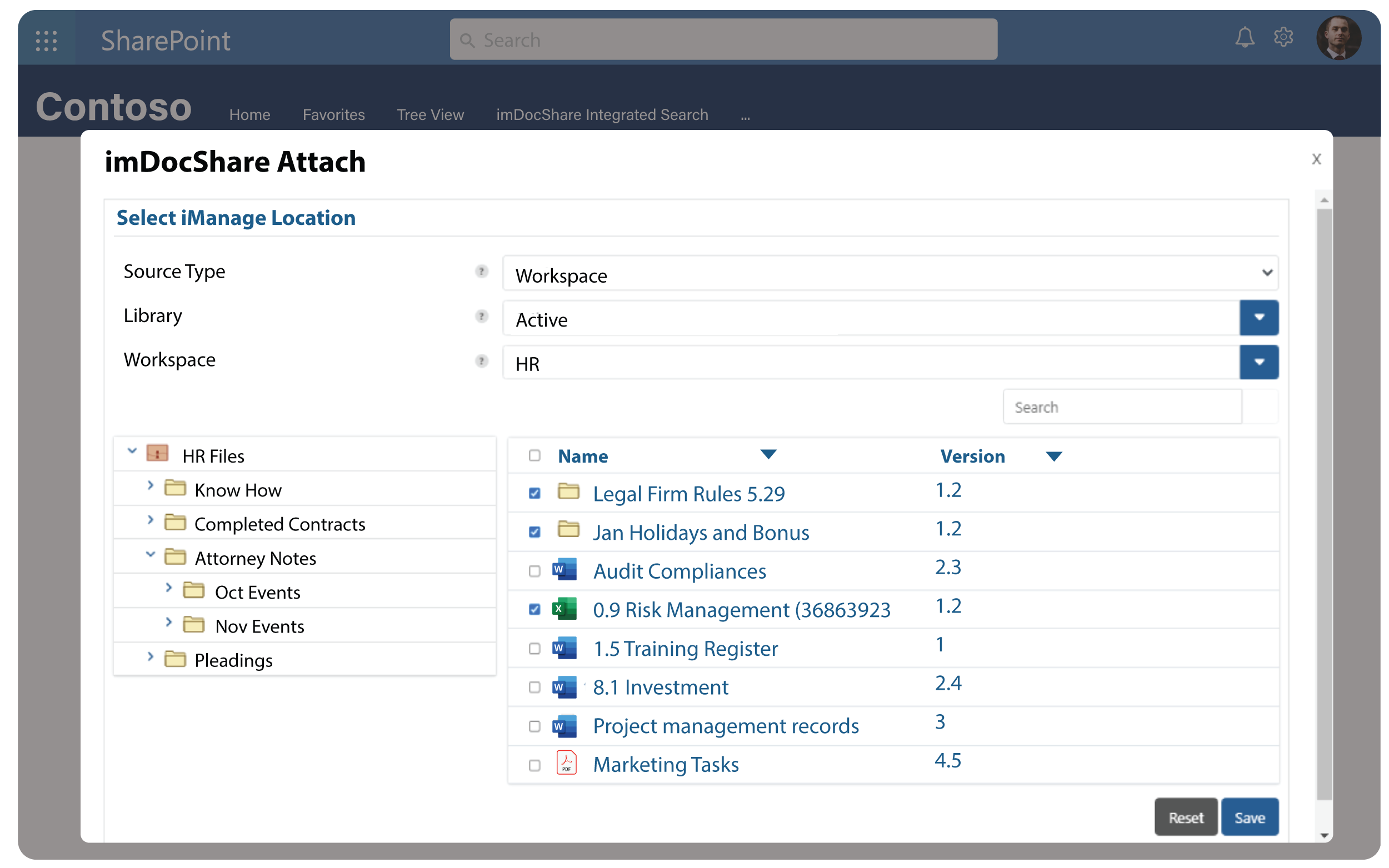Open the Library dropdown arrow
Screen dimensions: 1389x868
tap(1258, 318)
